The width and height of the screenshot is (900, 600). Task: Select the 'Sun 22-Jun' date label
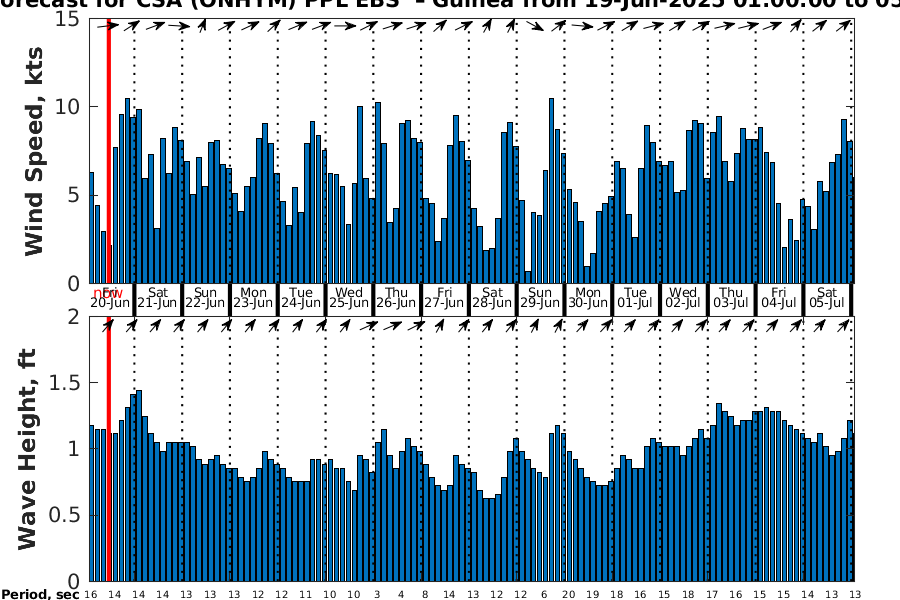pos(205,297)
